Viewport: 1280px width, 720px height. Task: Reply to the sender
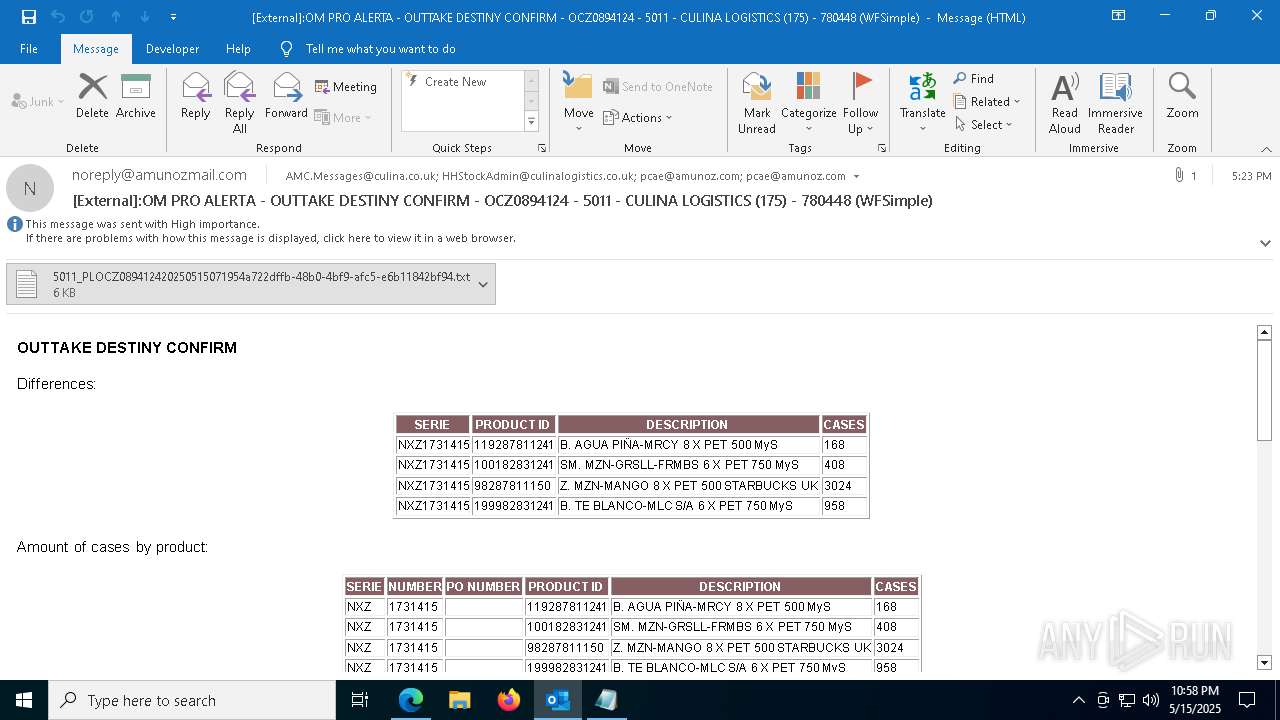(x=196, y=97)
